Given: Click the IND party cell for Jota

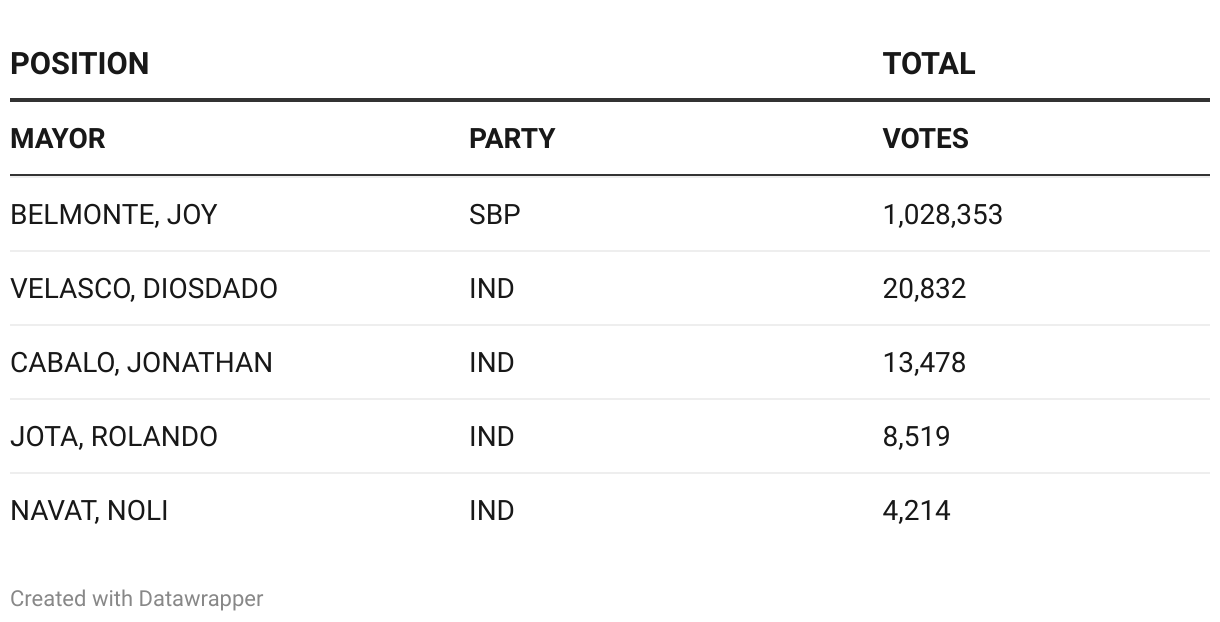Looking at the screenshot, I should click(492, 437).
